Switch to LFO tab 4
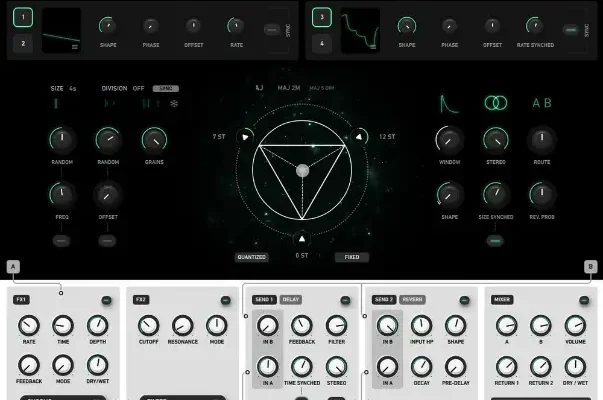This screenshot has width=603, height=400. click(x=321, y=42)
